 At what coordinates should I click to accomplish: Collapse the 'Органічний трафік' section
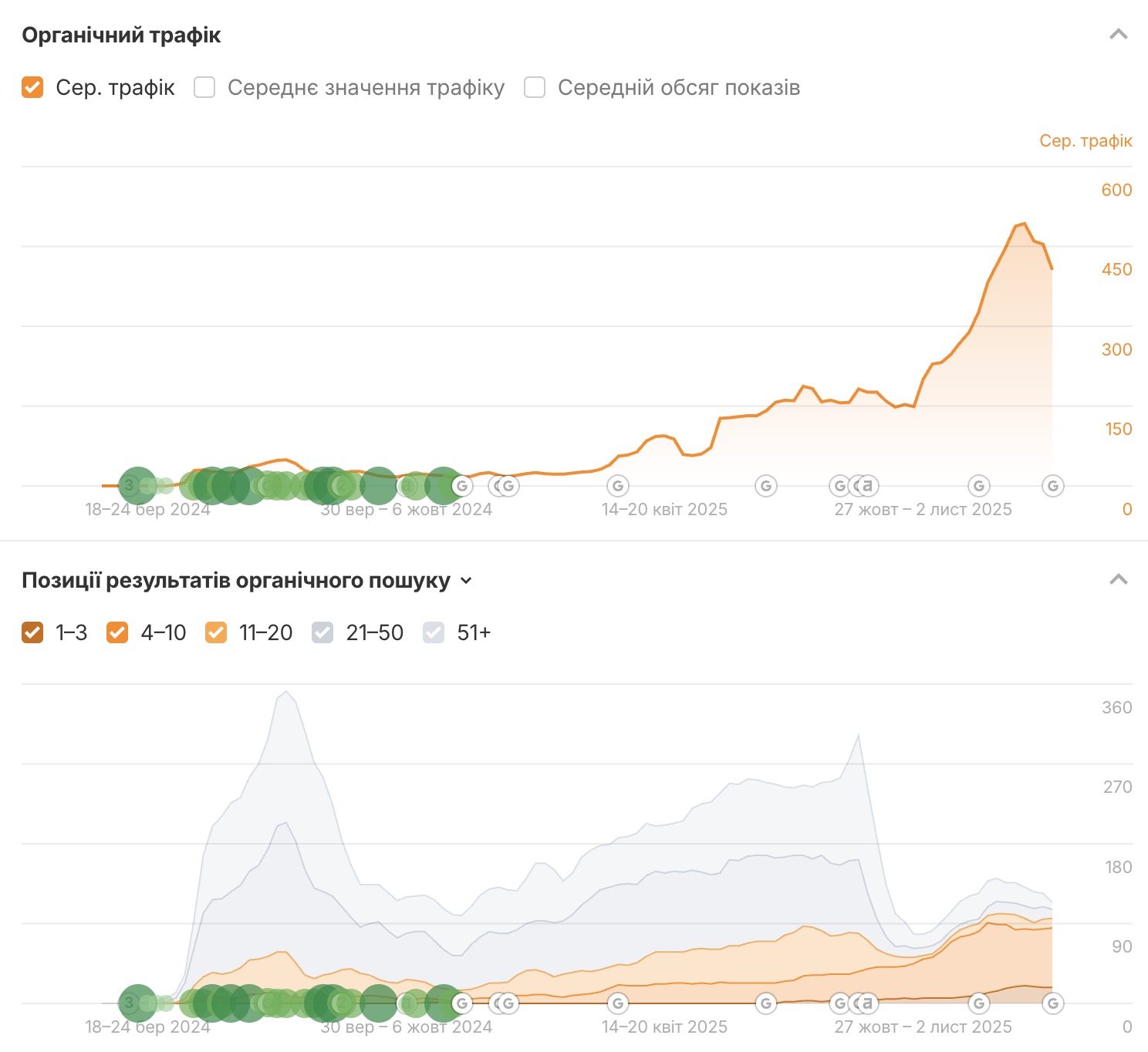[x=1118, y=35]
